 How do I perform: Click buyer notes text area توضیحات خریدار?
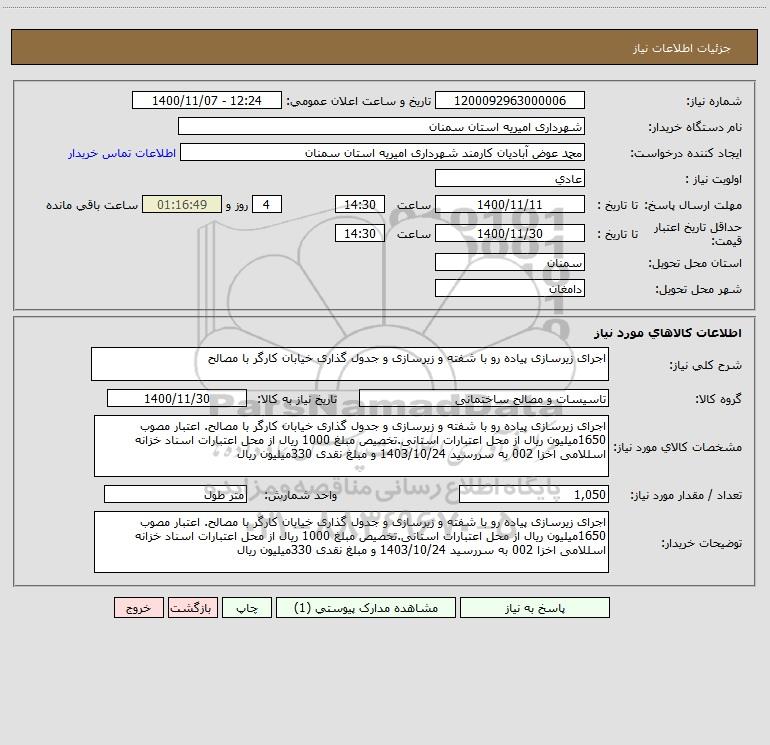[351, 542]
